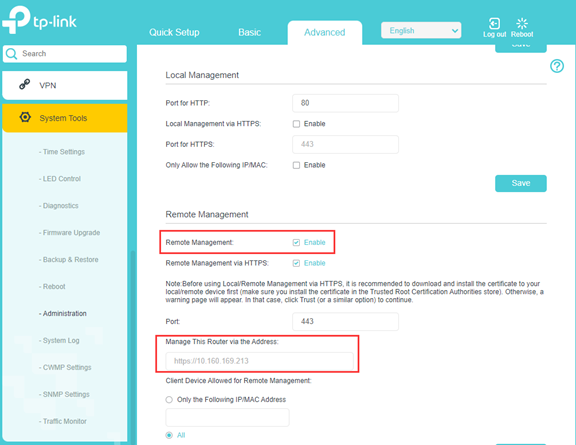Viewport: 576px width, 445px height.
Task: Select Only the Following IP/MAC Address radio
Action: click(169, 399)
